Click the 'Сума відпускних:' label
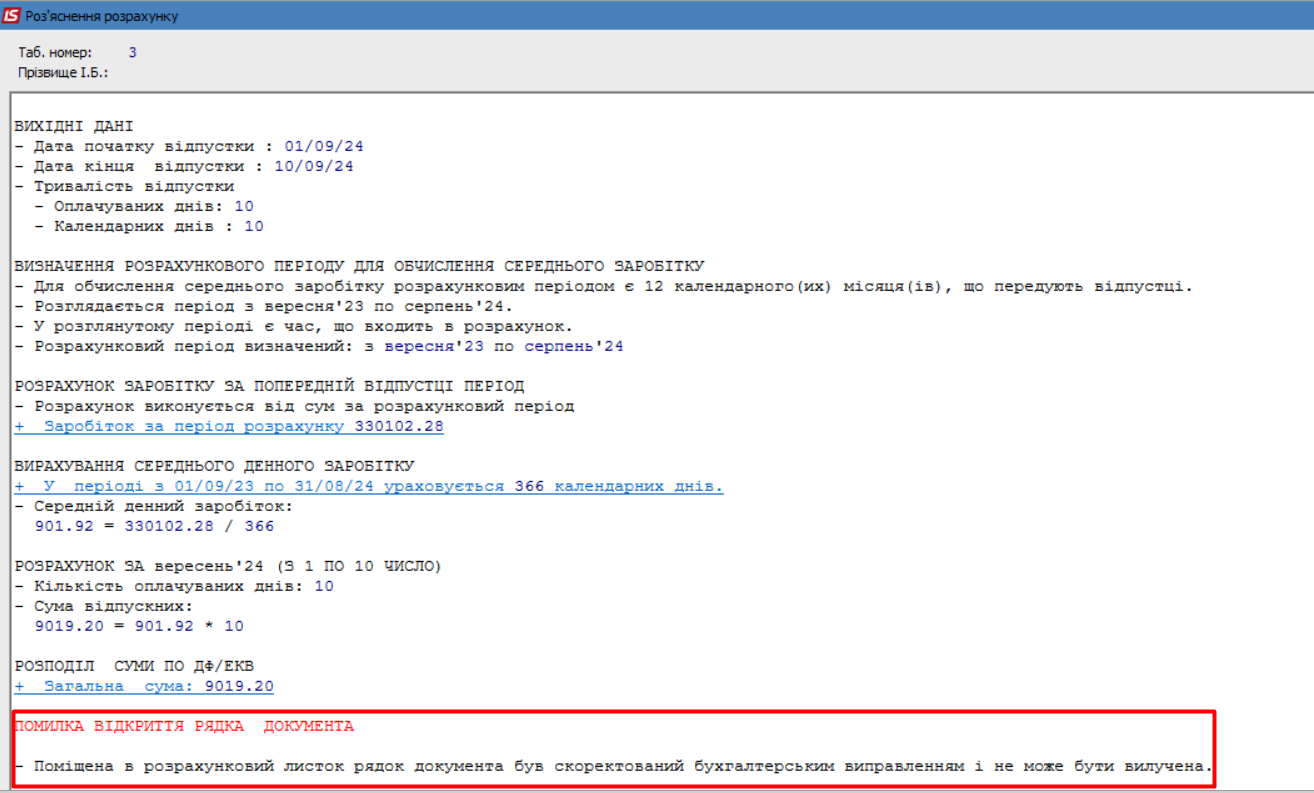Viewport: 1314px width, 793px height. coord(104,607)
